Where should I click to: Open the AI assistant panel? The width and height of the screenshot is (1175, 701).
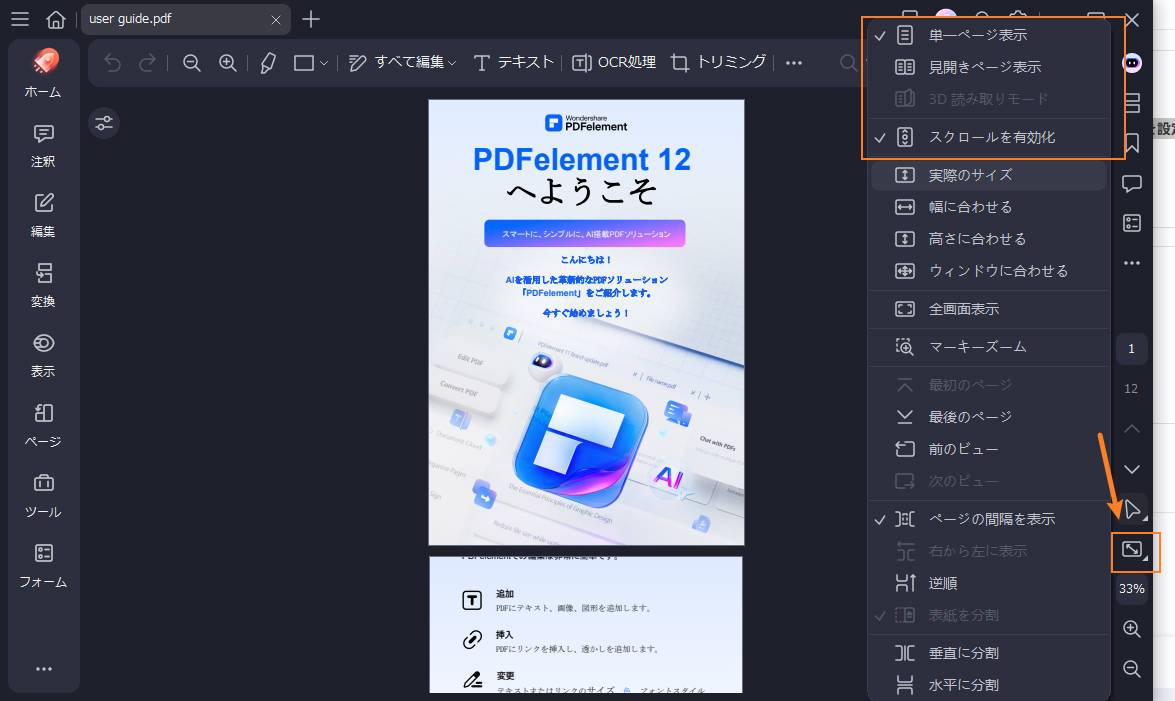coord(1131,63)
